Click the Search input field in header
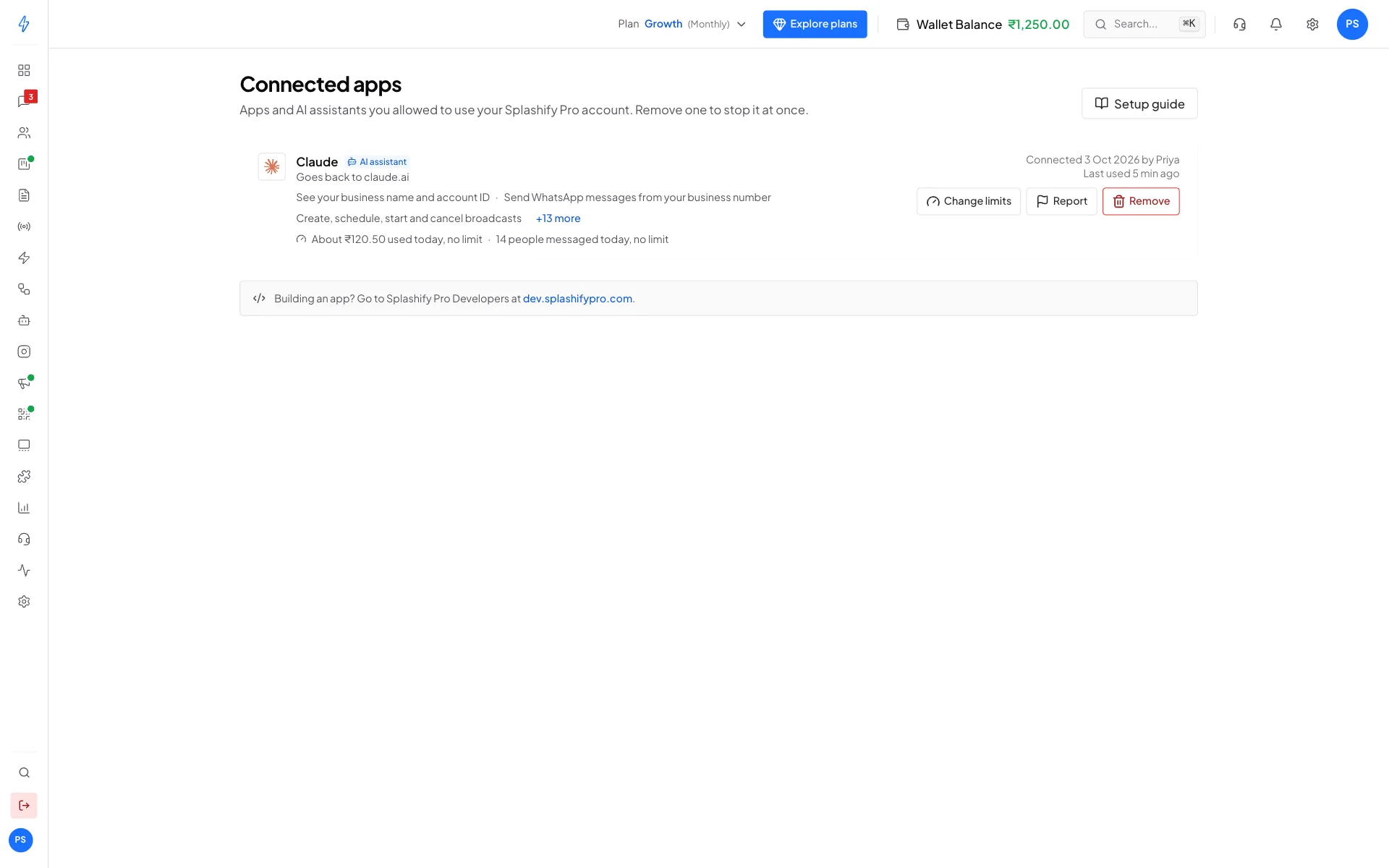The height and width of the screenshot is (868, 1389). [1144, 24]
